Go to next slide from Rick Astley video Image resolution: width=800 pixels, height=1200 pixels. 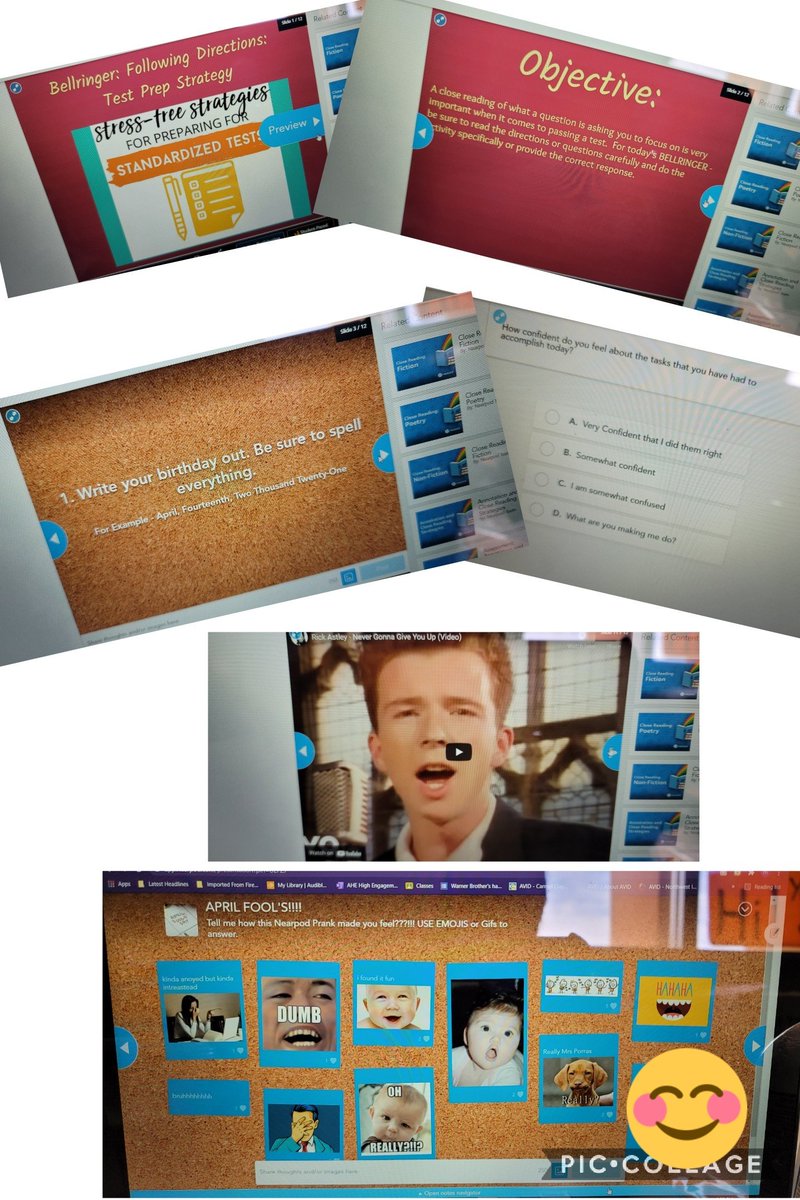click(611, 750)
